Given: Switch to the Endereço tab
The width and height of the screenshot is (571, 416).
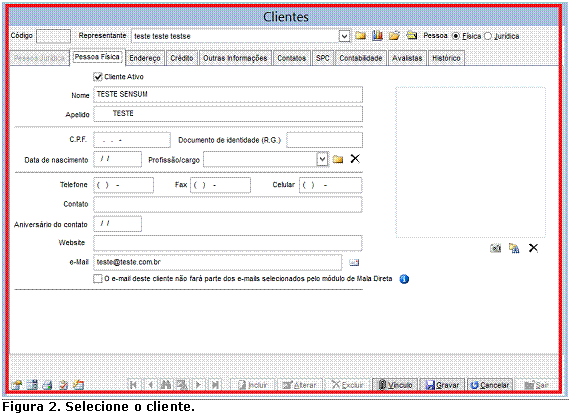Looking at the screenshot, I should [145, 58].
